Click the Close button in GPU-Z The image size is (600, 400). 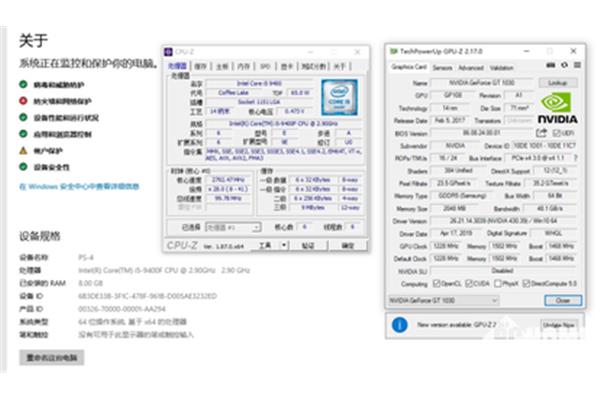[x=563, y=300]
